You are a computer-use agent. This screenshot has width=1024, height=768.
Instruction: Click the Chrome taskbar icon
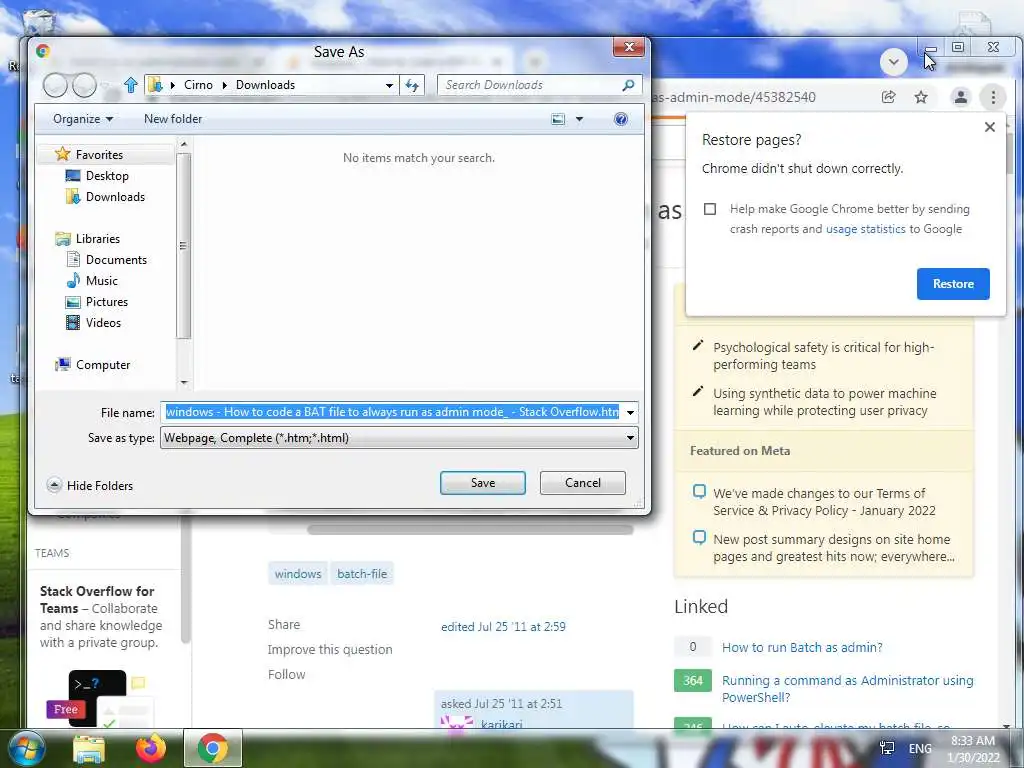213,748
